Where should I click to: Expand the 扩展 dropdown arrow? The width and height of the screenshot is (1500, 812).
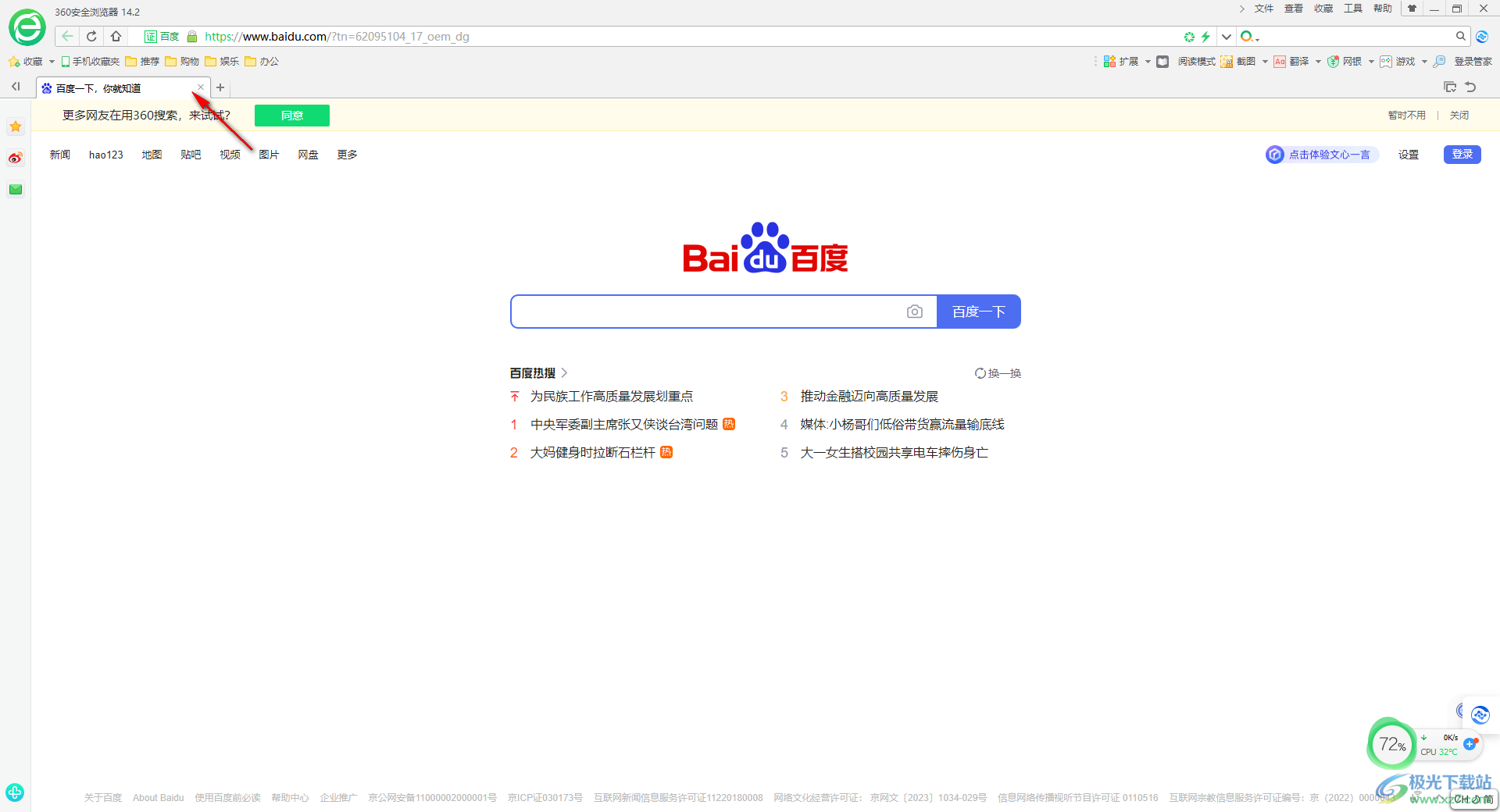pyautogui.click(x=1148, y=62)
